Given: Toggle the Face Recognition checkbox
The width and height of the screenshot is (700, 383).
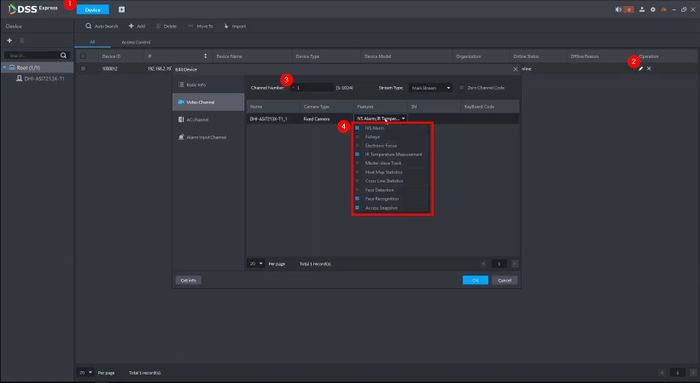Looking at the screenshot, I should tap(357, 199).
